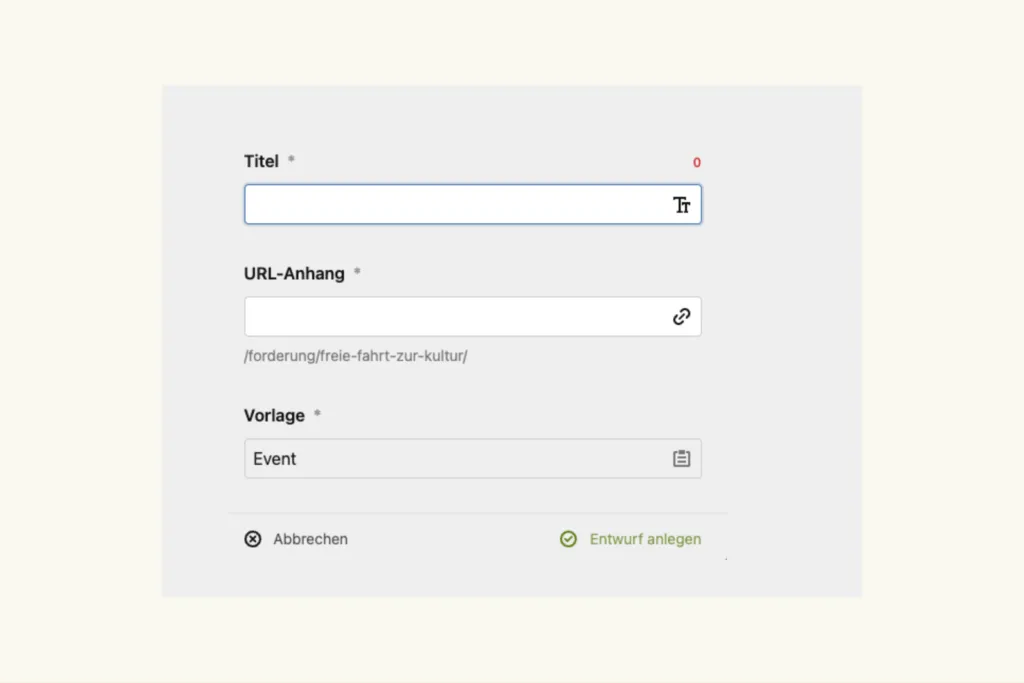The image size is (1024, 683).
Task: Click the required asterisk next to URL-Anhang
Action: point(357,272)
